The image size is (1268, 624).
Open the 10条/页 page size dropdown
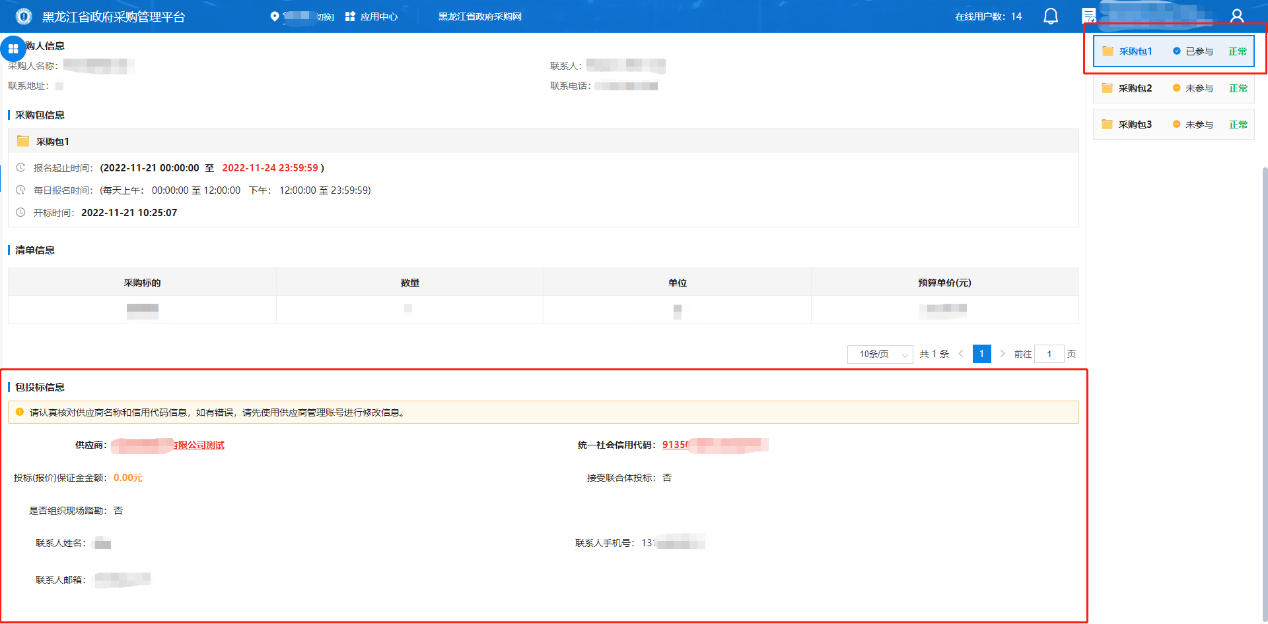pyautogui.click(x=880, y=354)
